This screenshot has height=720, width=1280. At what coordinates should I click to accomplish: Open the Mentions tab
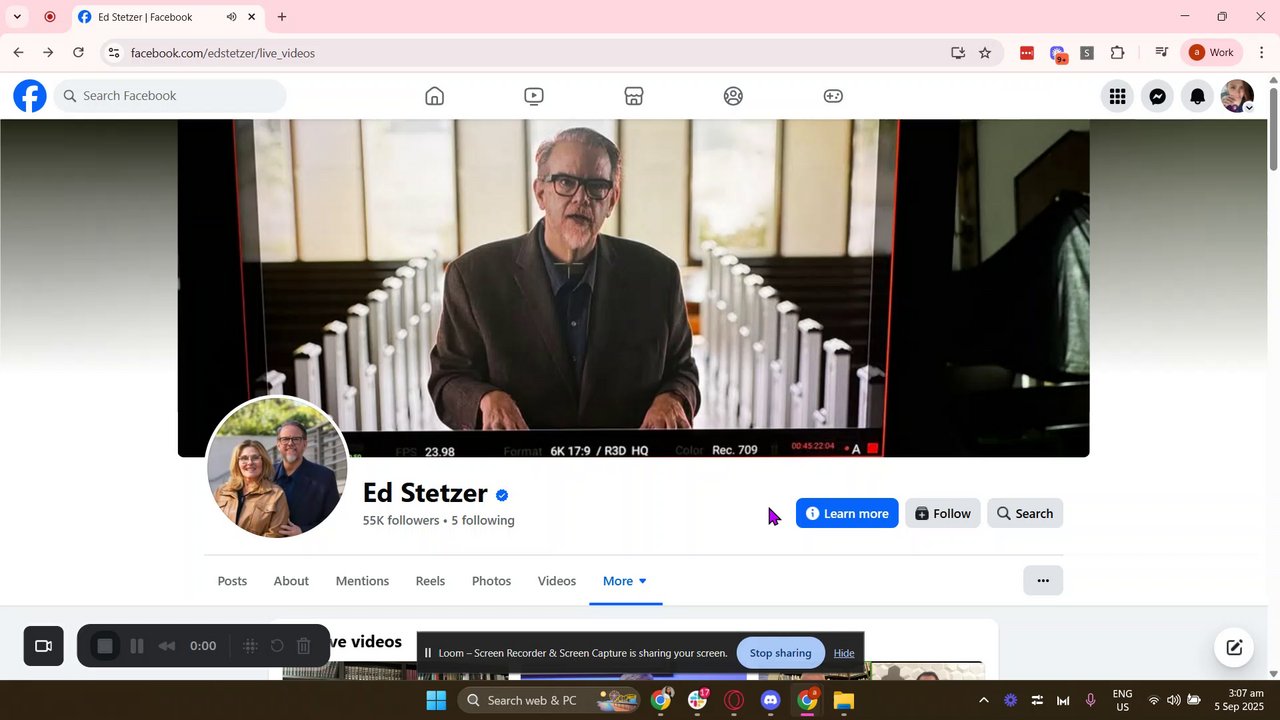[362, 581]
